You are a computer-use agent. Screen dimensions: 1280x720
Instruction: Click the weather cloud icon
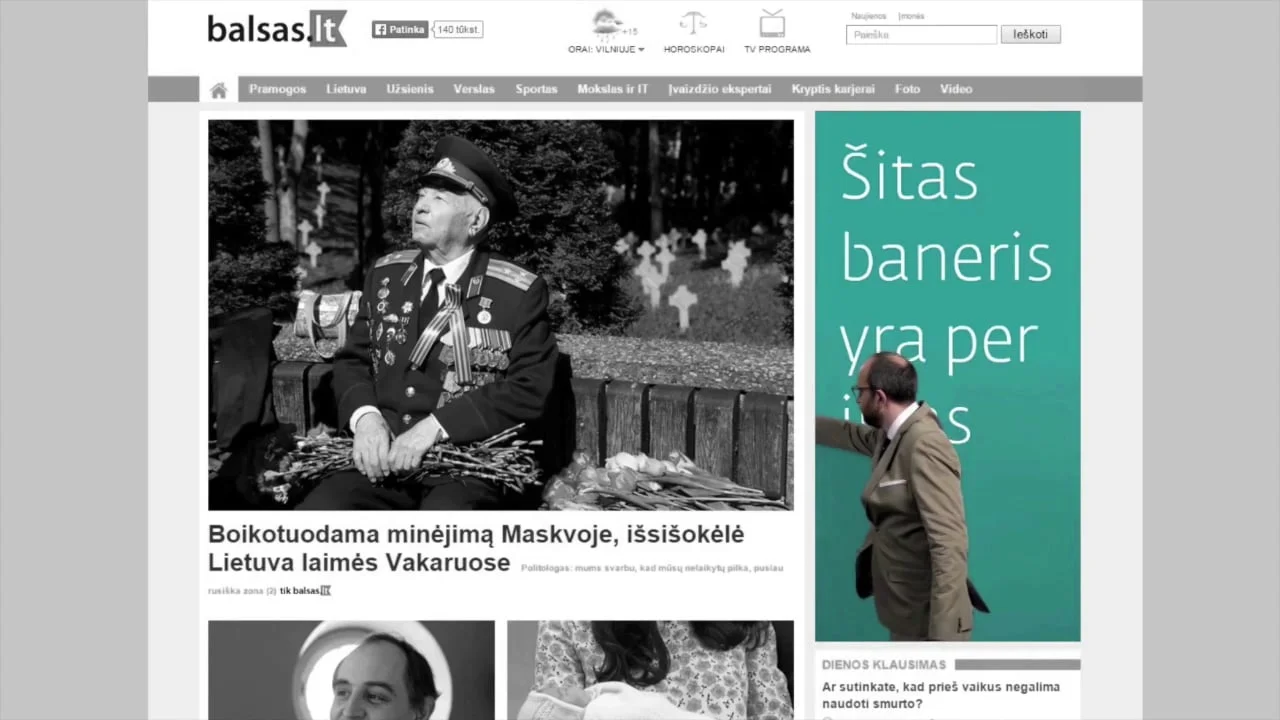[607, 24]
